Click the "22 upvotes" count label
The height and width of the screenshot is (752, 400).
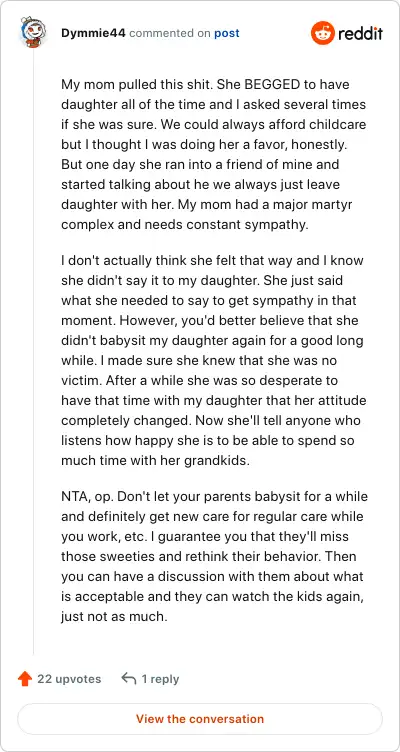point(69,679)
